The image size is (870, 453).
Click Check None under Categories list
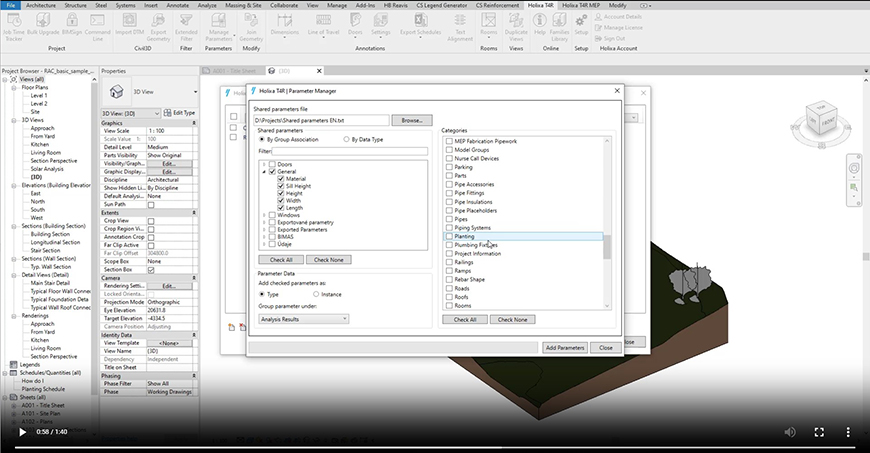click(512, 320)
